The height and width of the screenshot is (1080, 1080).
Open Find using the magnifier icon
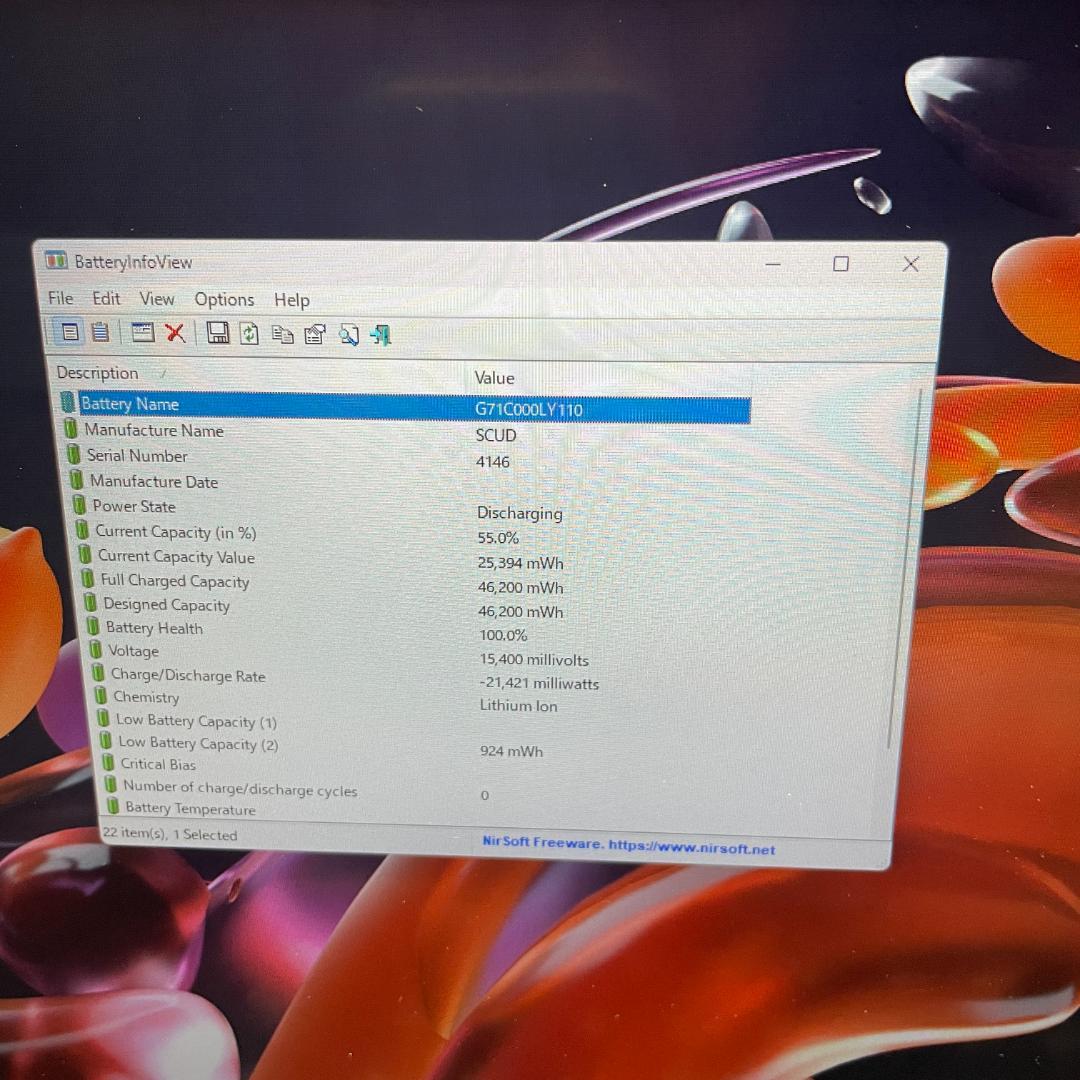(348, 336)
